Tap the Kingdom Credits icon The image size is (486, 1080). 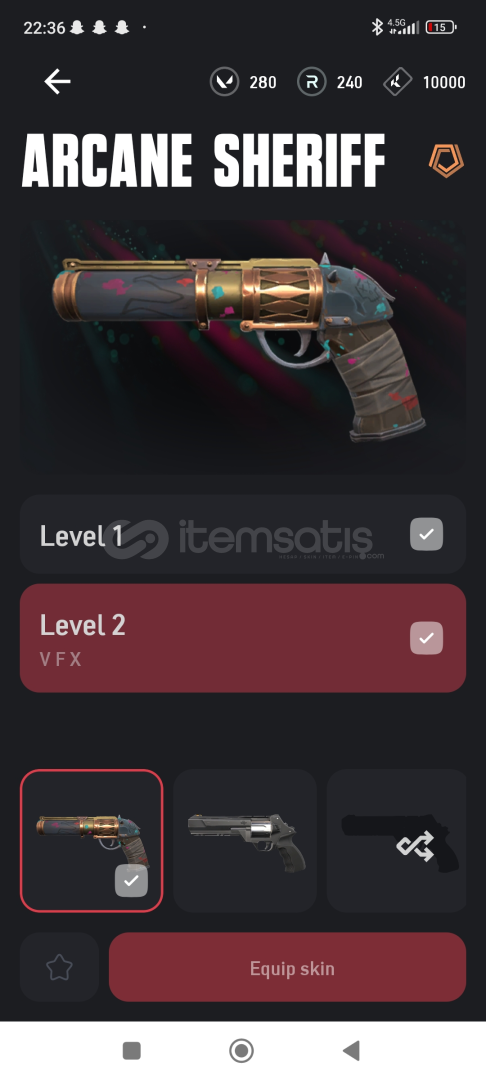point(397,83)
